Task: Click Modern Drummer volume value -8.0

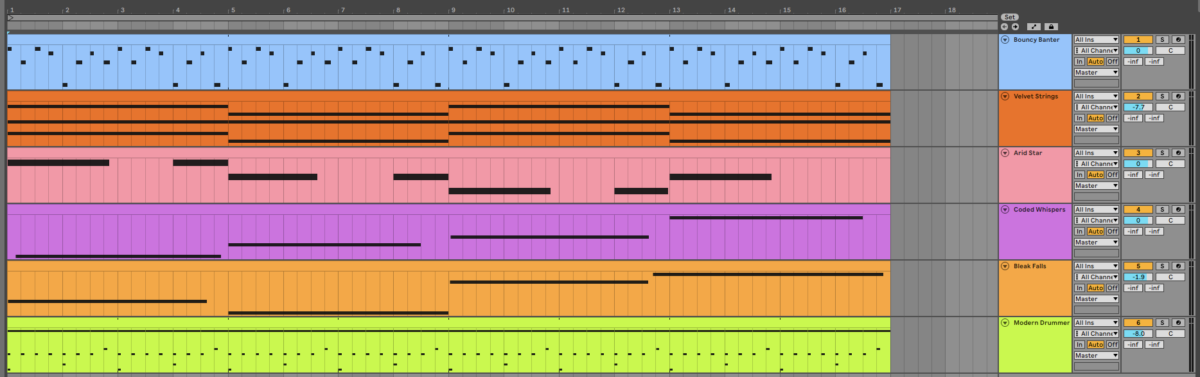Action: 1138,333
